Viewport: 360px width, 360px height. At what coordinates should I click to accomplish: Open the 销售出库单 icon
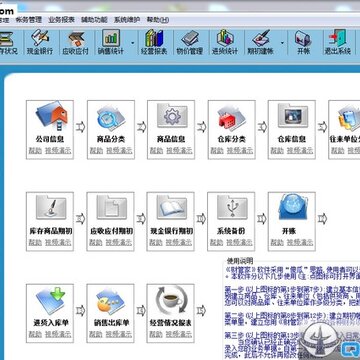[111, 302]
